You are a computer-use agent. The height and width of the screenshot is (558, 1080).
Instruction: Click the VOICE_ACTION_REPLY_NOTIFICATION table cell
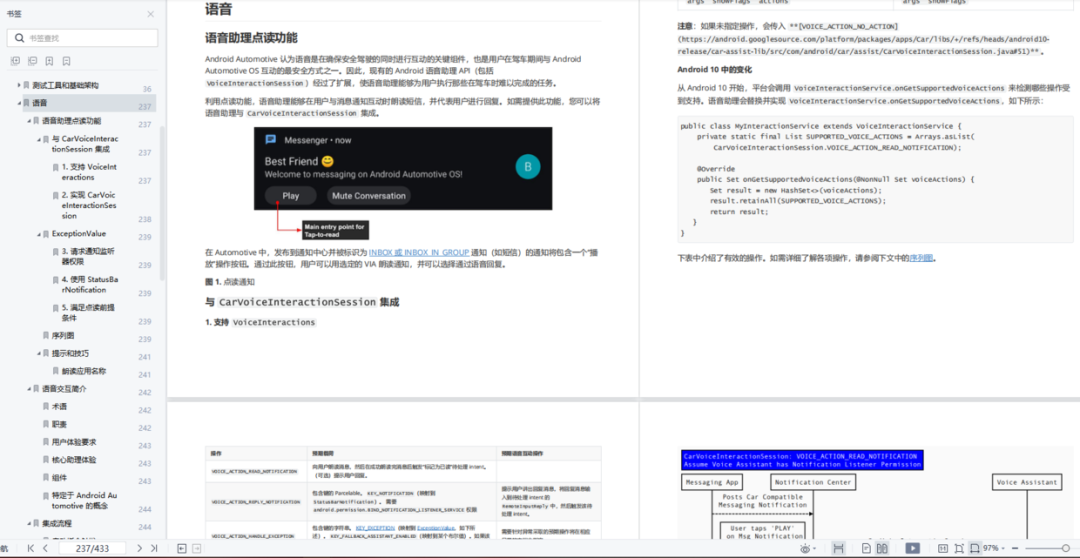point(256,502)
